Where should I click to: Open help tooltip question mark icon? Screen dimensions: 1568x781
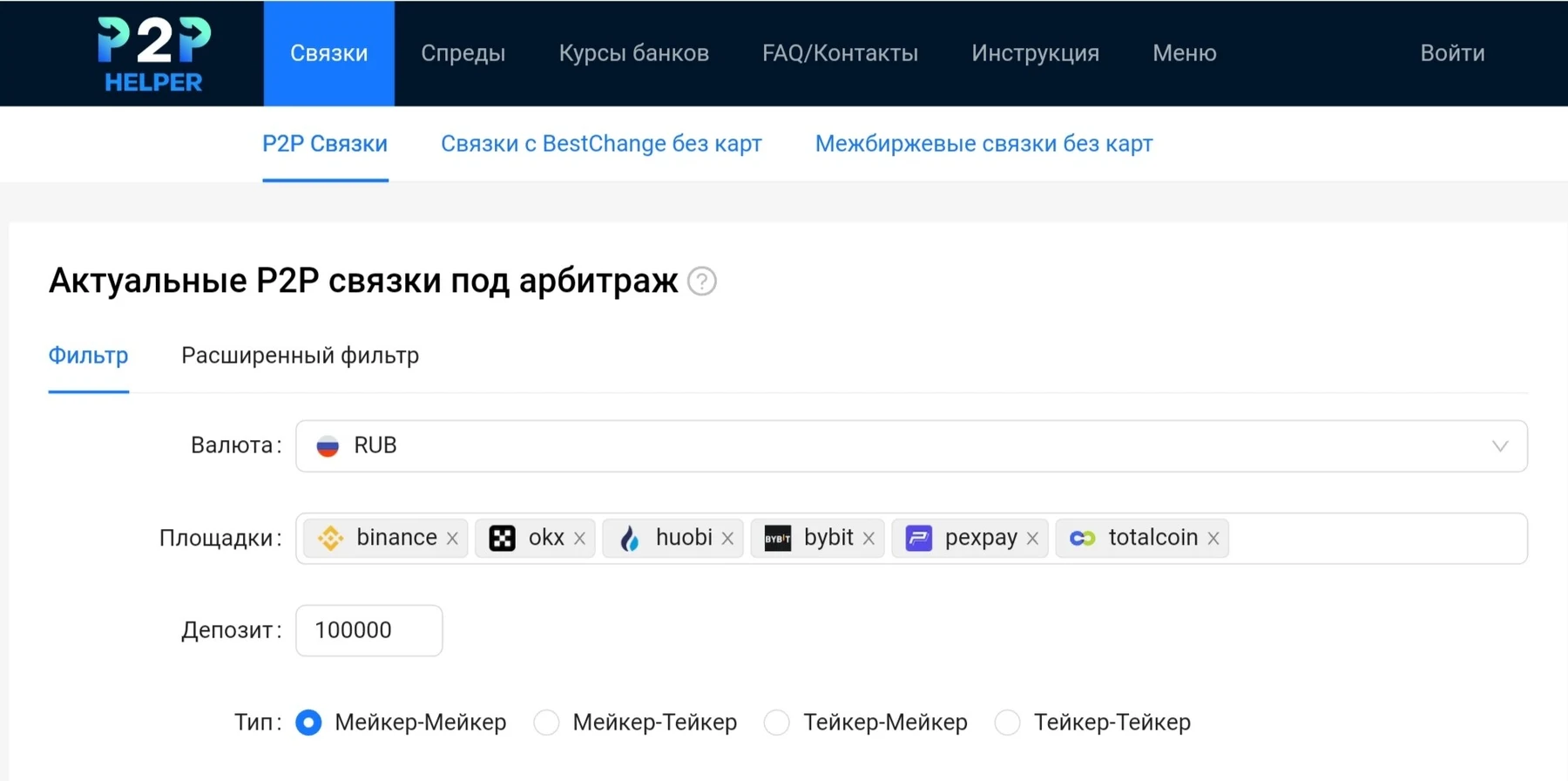pyautogui.click(x=701, y=282)
